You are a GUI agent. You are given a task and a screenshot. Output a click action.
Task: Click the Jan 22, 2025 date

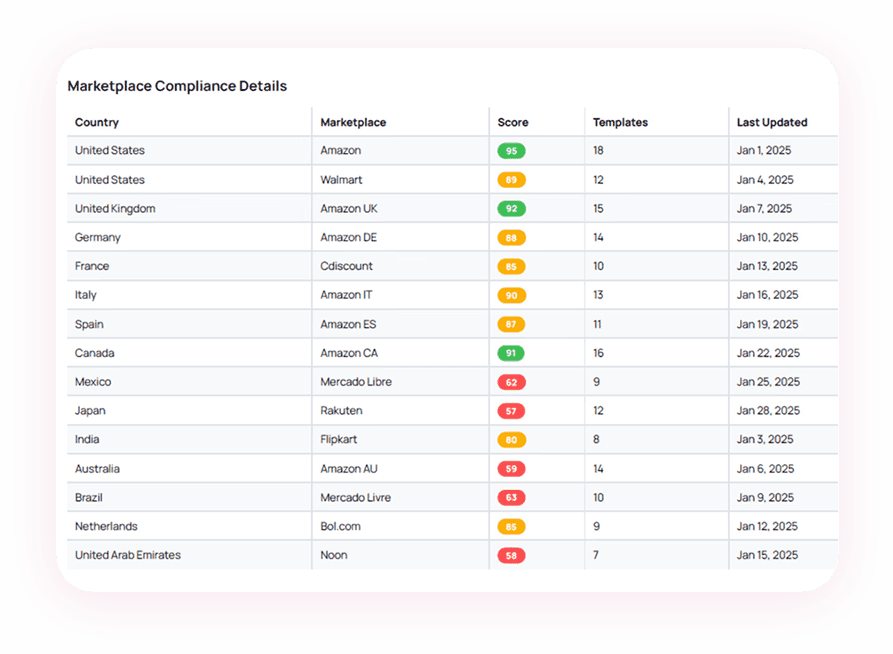click(x=768, y=353)
